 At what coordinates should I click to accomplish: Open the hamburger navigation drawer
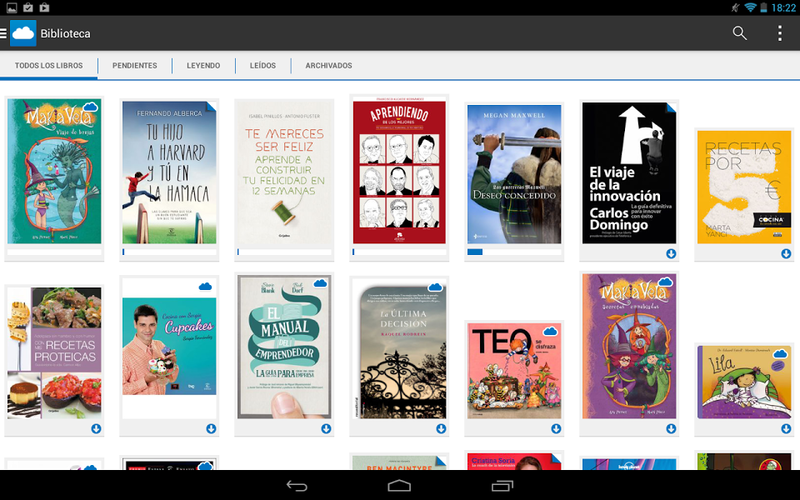[4, 33]
